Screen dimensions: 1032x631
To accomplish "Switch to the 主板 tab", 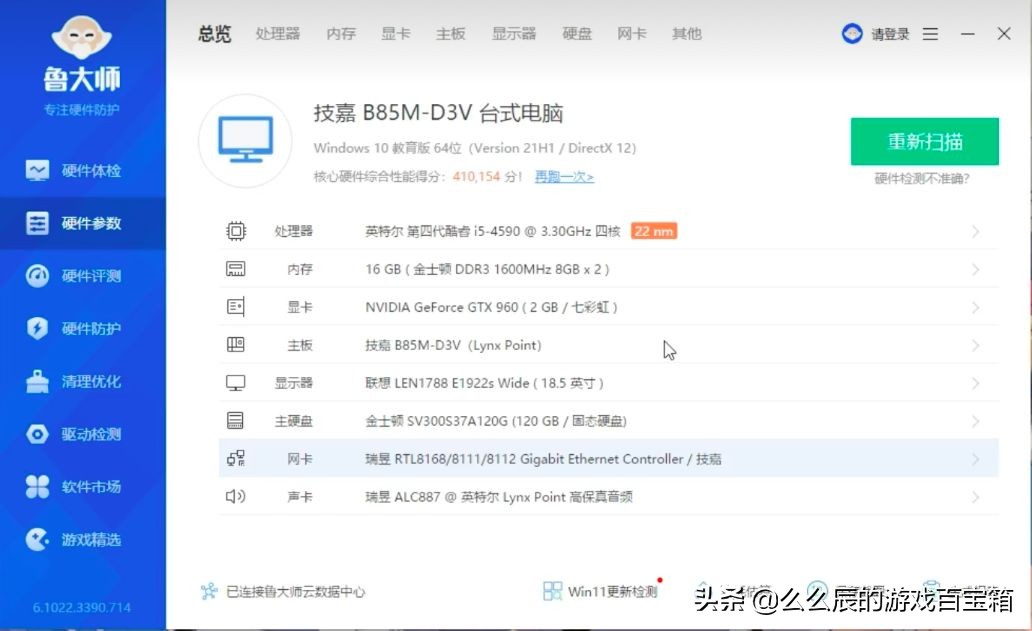I will [x=451, y=33].
